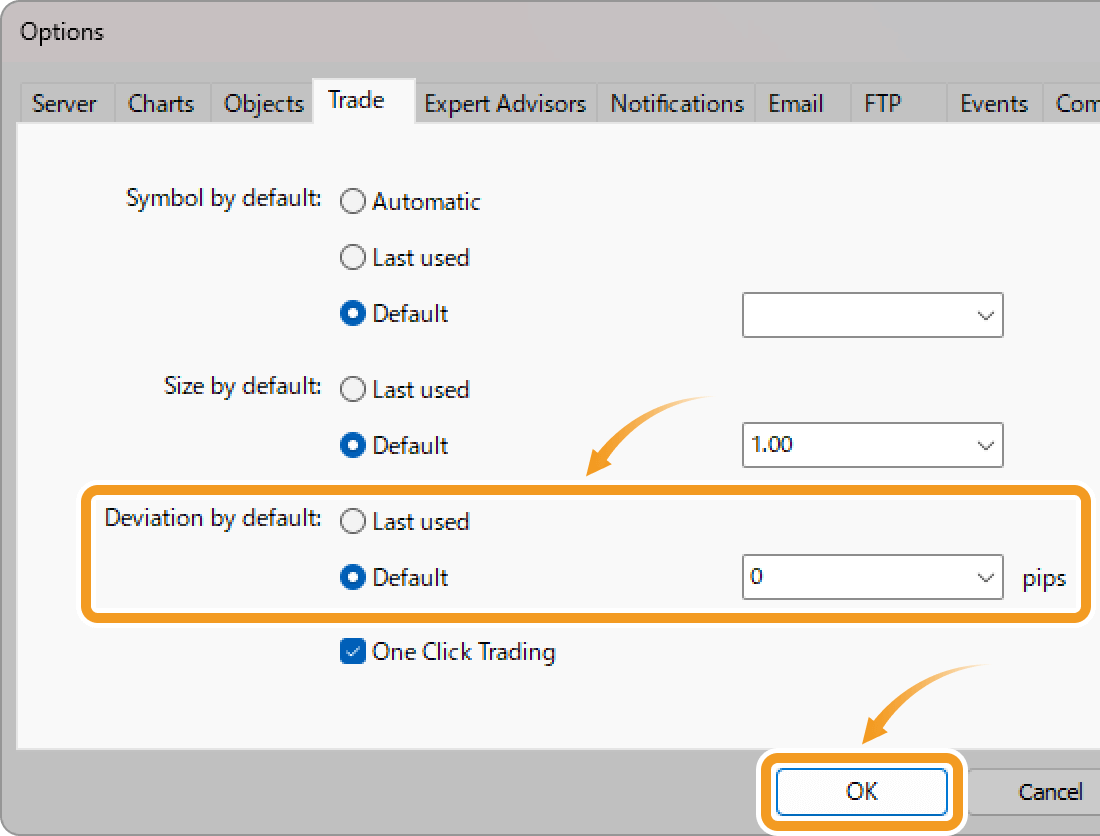The image size is (1100, 836).
Task: Switch to the Server tab
Action: click(x=65, y=103)
